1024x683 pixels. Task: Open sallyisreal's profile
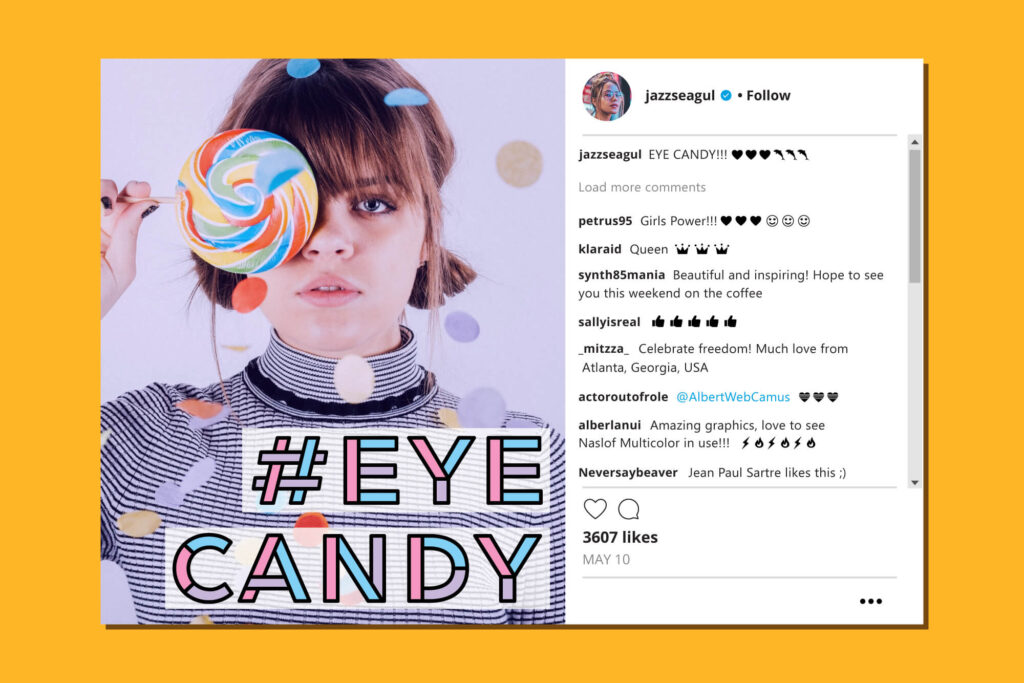pos(609,322)
